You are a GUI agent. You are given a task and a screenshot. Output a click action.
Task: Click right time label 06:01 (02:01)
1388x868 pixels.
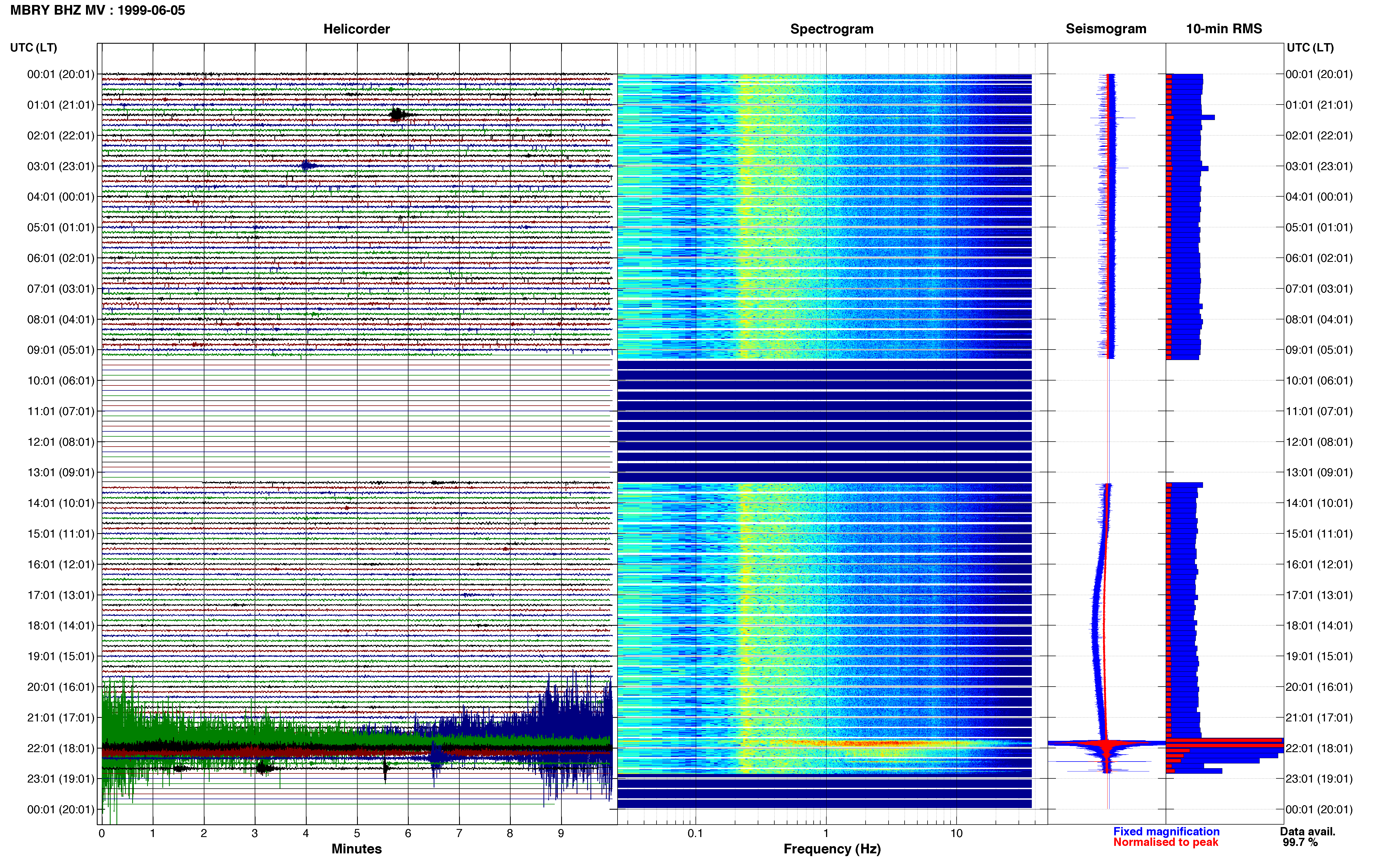(1319, 258)
